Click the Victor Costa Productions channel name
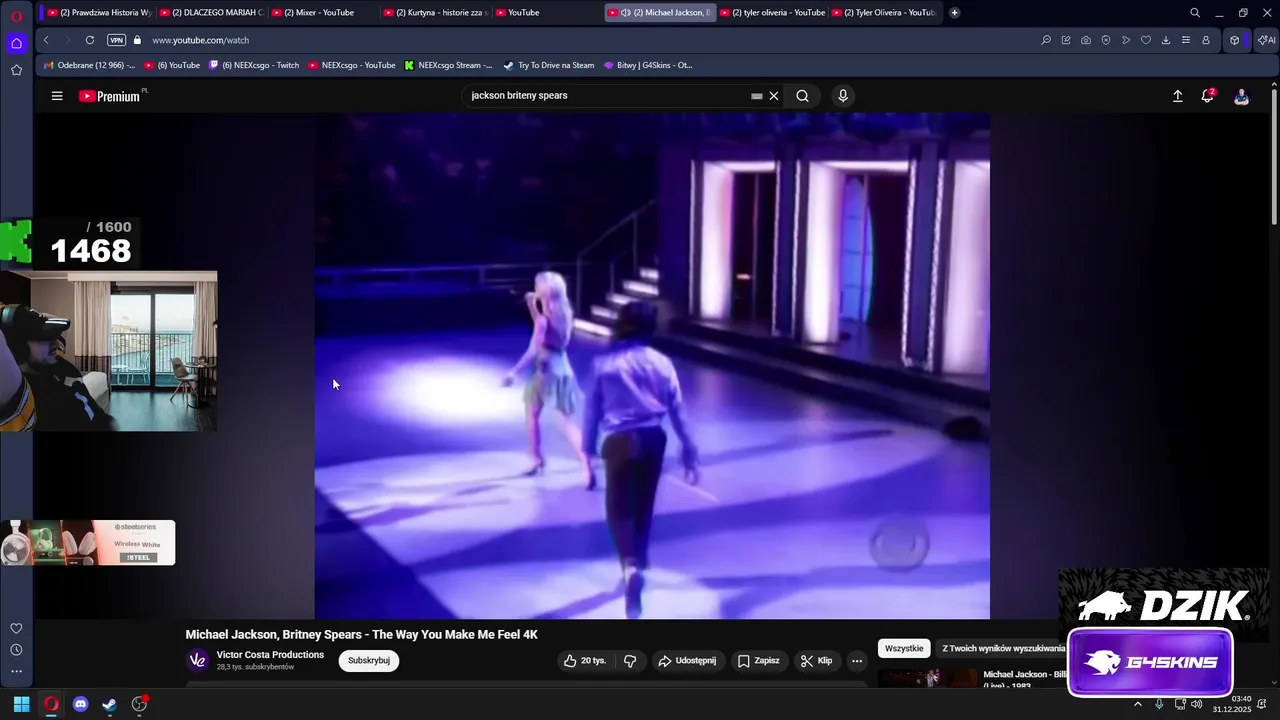The height and width of the screenshot is (720, 1280). tap(270, 655)
